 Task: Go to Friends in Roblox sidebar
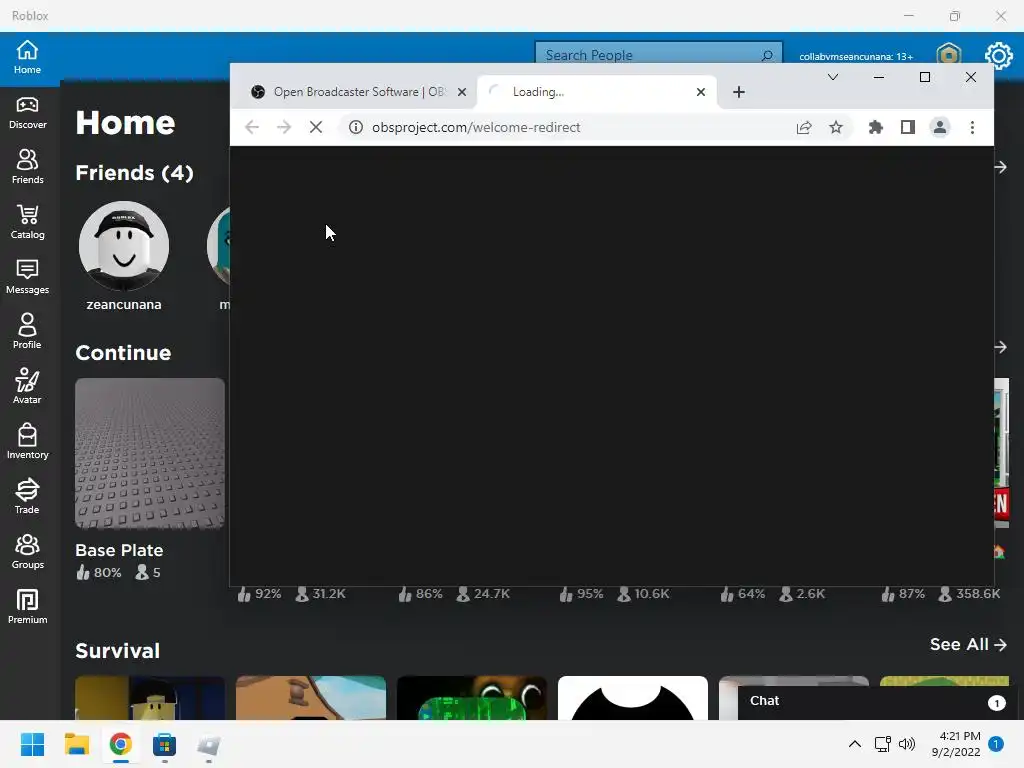point(27,167)
